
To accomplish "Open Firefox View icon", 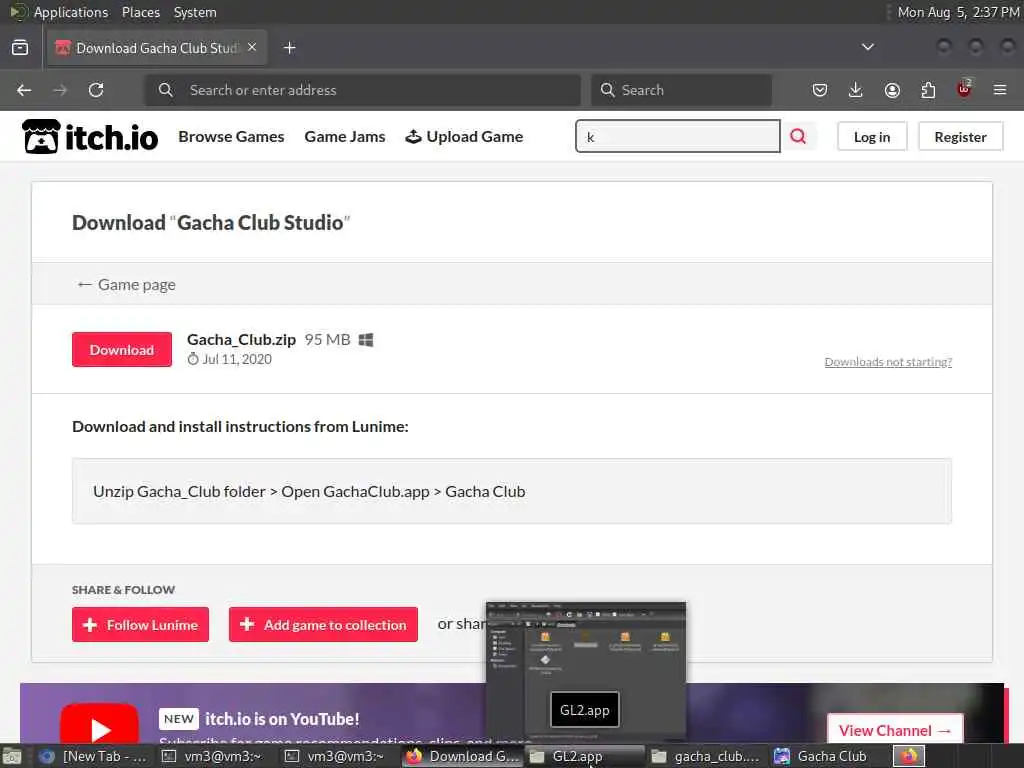I will pos(20,48).
